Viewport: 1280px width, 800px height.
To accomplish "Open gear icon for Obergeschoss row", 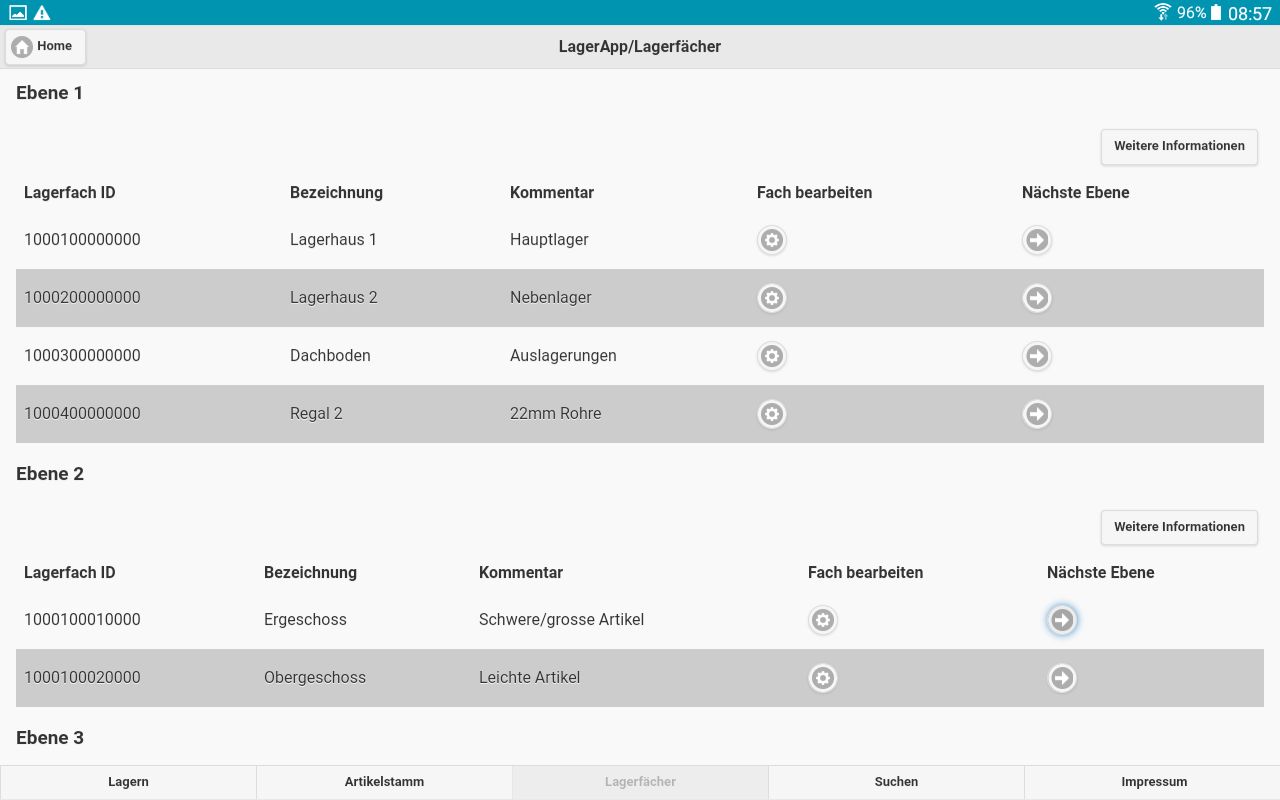I will click(822, 678).
